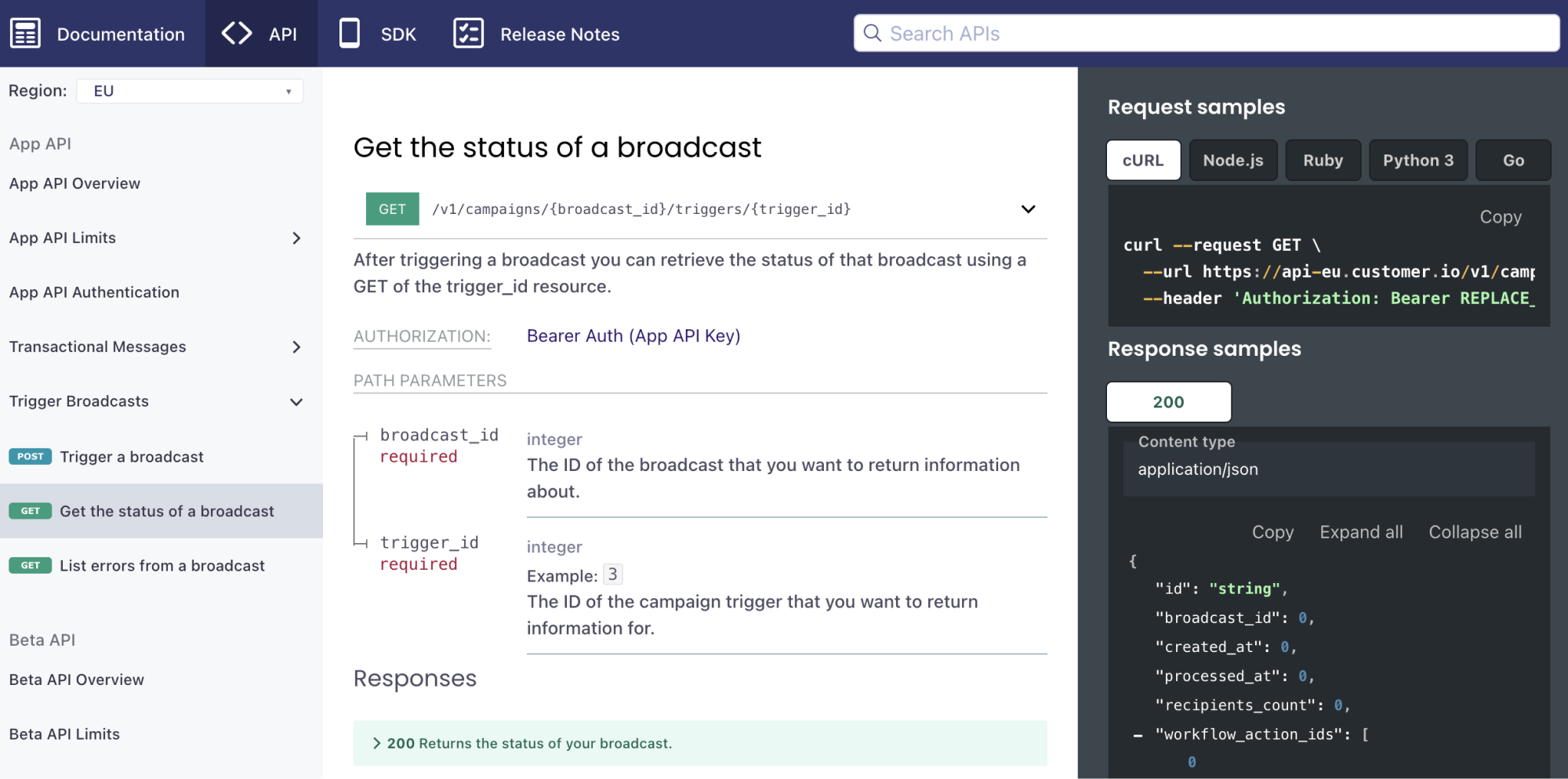
Task: Collapse the Trigger Broadcasts section
Action: pyautogui.click(x=296, y=402)
